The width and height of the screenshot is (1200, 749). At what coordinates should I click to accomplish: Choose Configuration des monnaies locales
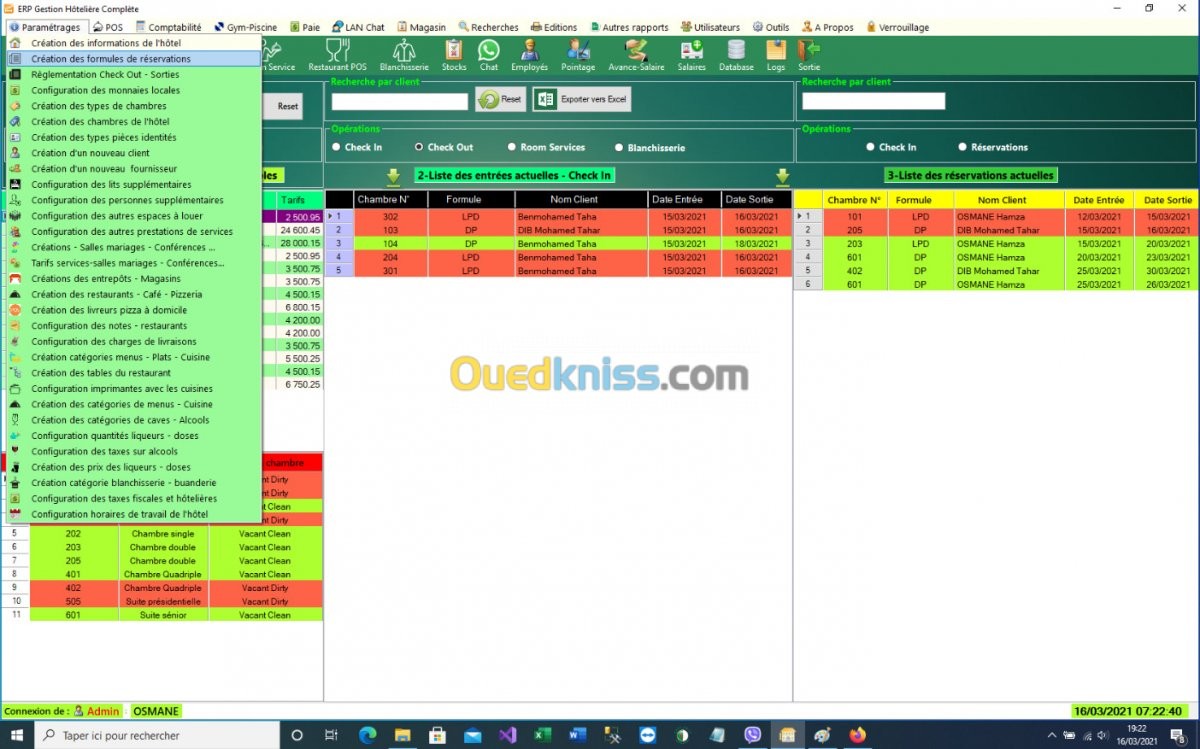tap(133, 90)
